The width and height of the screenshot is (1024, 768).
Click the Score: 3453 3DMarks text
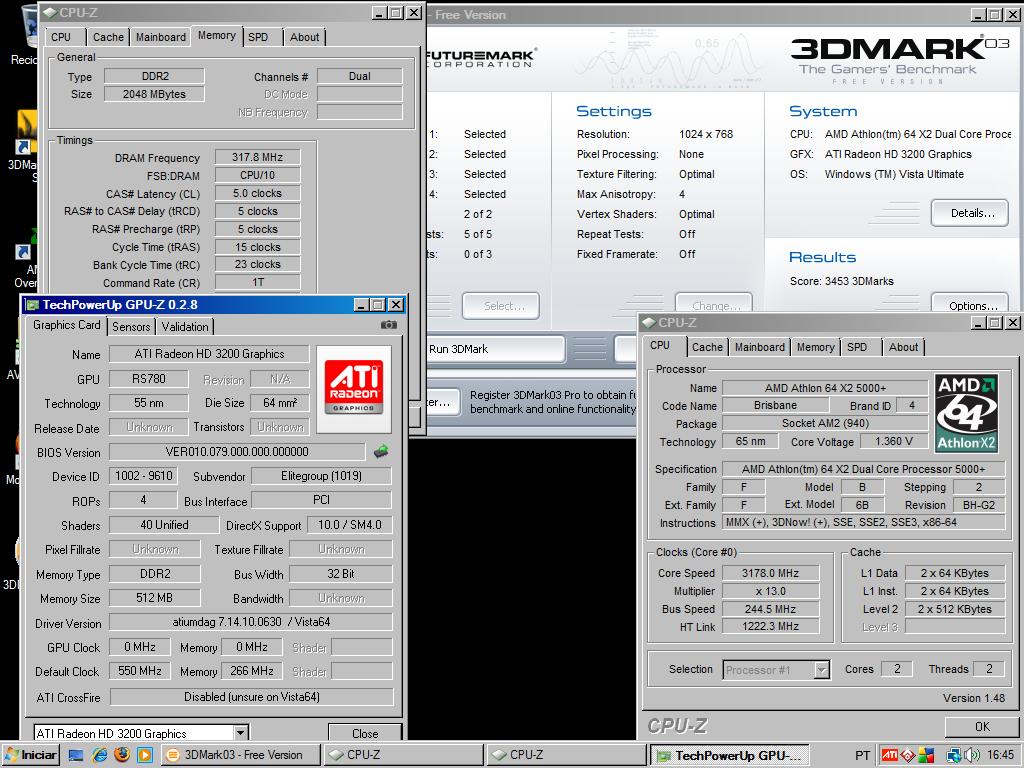[x=841, y=281]
